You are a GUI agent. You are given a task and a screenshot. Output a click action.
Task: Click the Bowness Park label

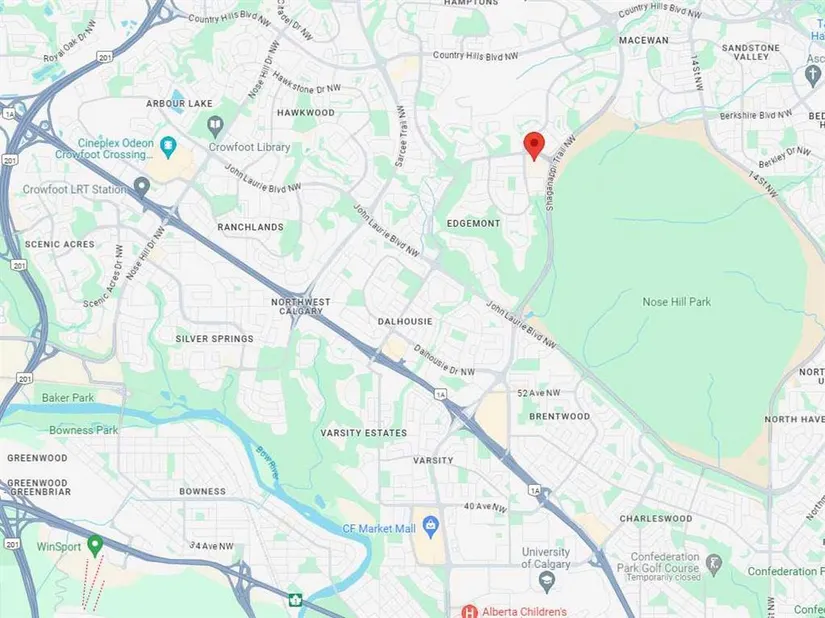pyautogui.click(x=84, y=430)
